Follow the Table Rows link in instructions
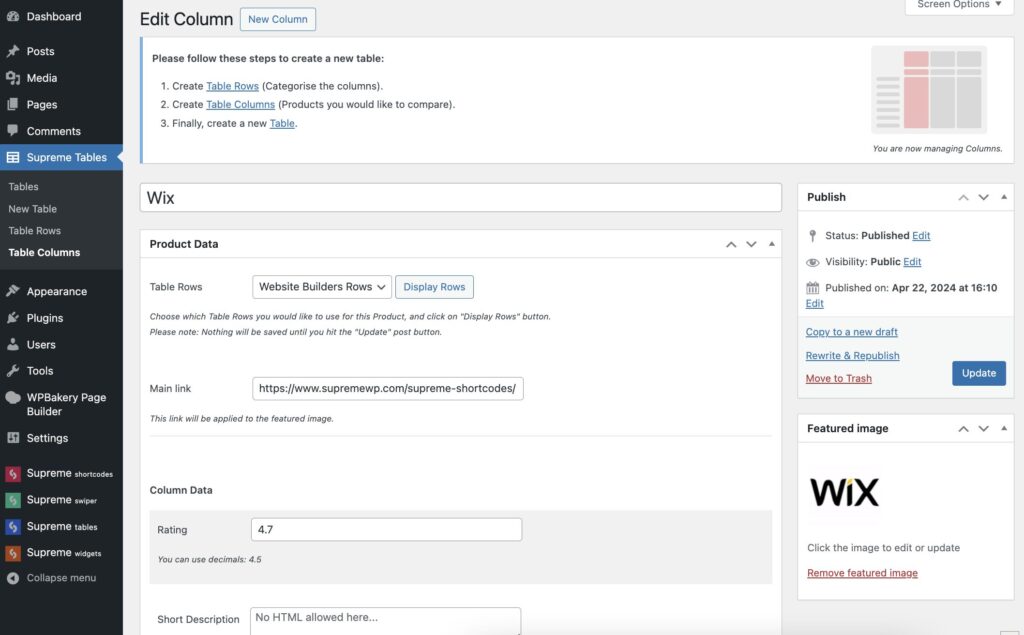 (232, 86)
